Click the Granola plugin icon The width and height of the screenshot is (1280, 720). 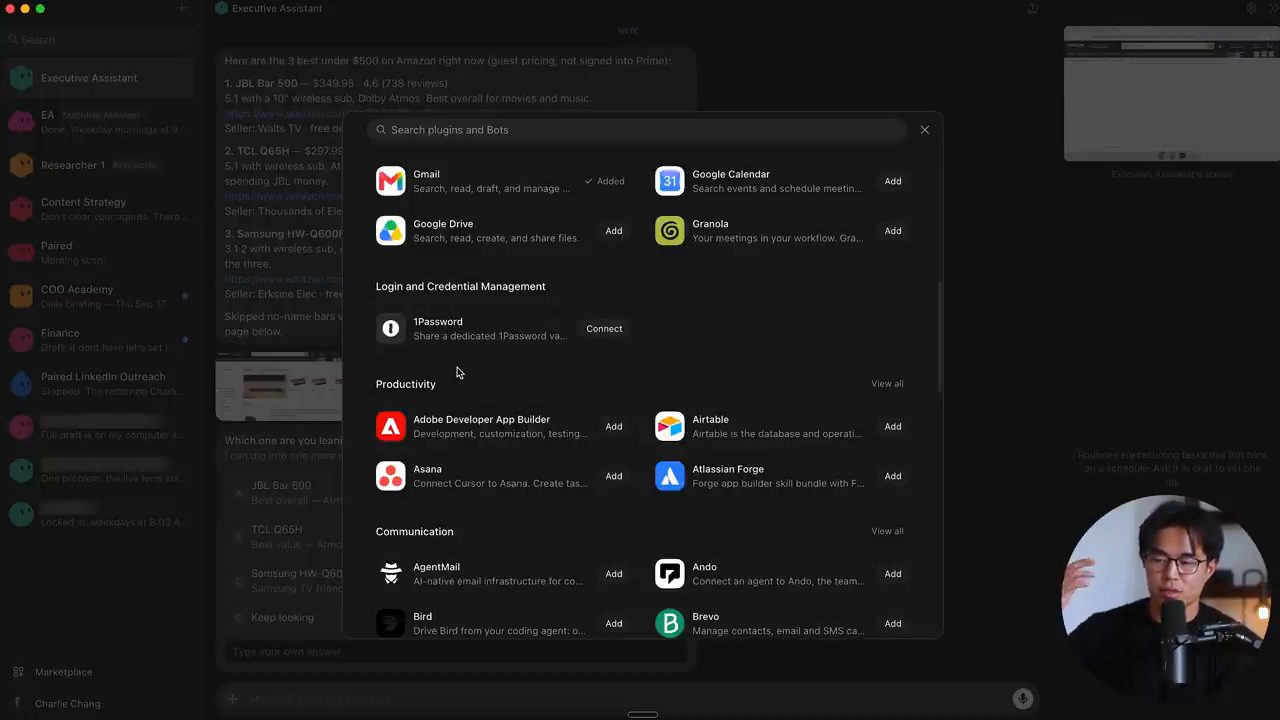669,231
